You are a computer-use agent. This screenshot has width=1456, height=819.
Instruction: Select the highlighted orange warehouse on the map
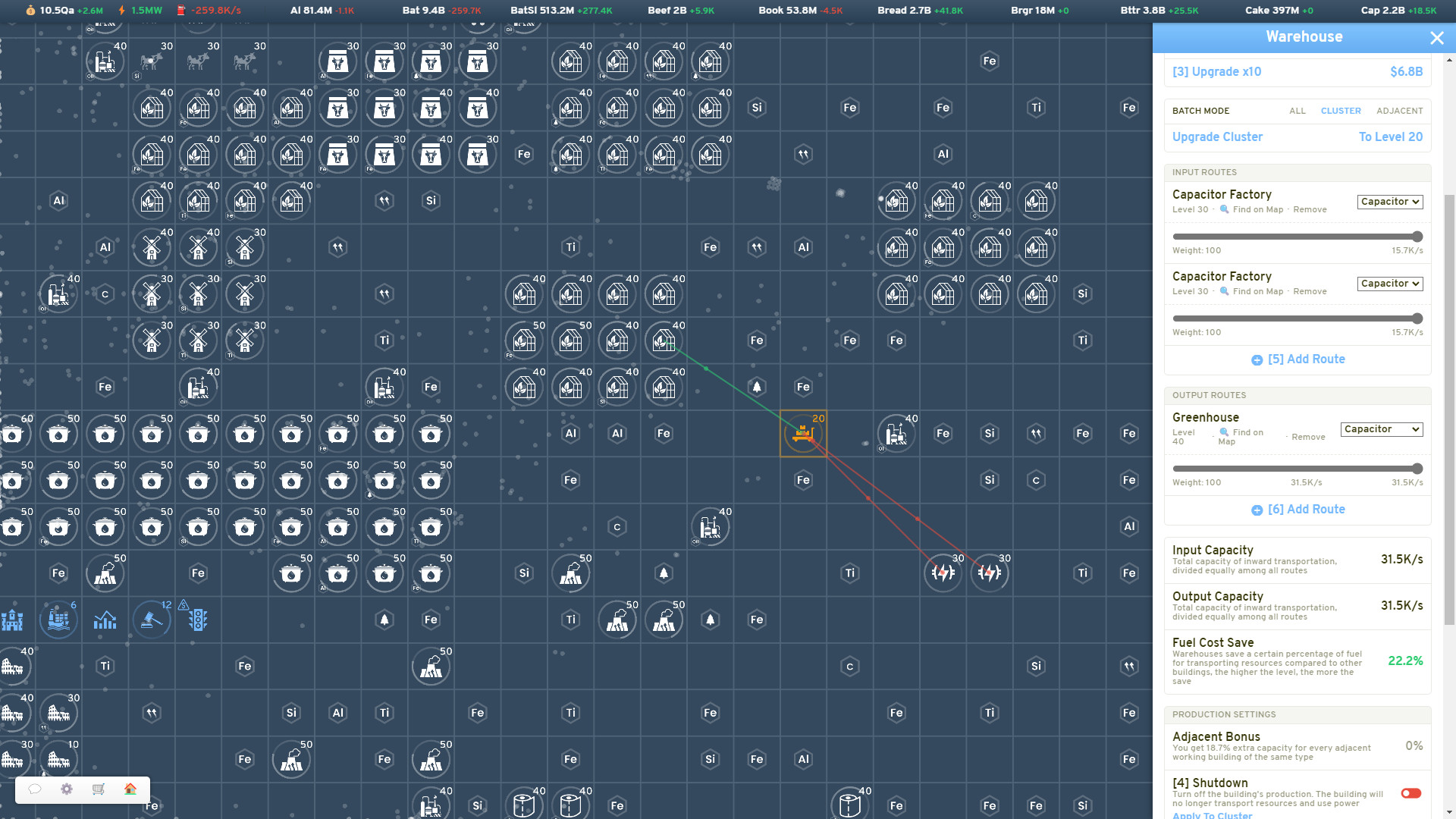(803, 433)
